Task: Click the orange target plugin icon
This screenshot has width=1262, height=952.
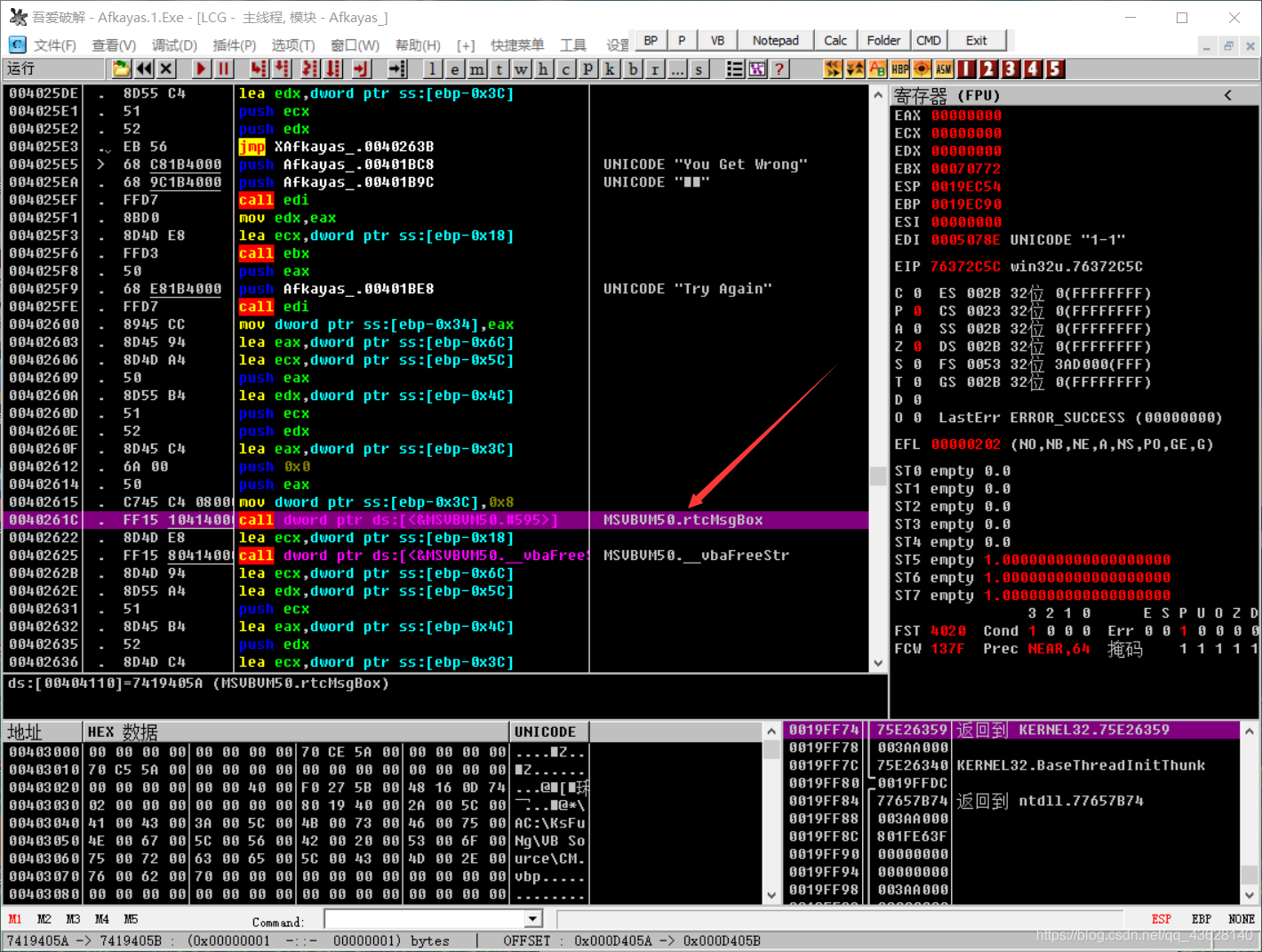Action: pyautogui.click(x=923, y=68)
